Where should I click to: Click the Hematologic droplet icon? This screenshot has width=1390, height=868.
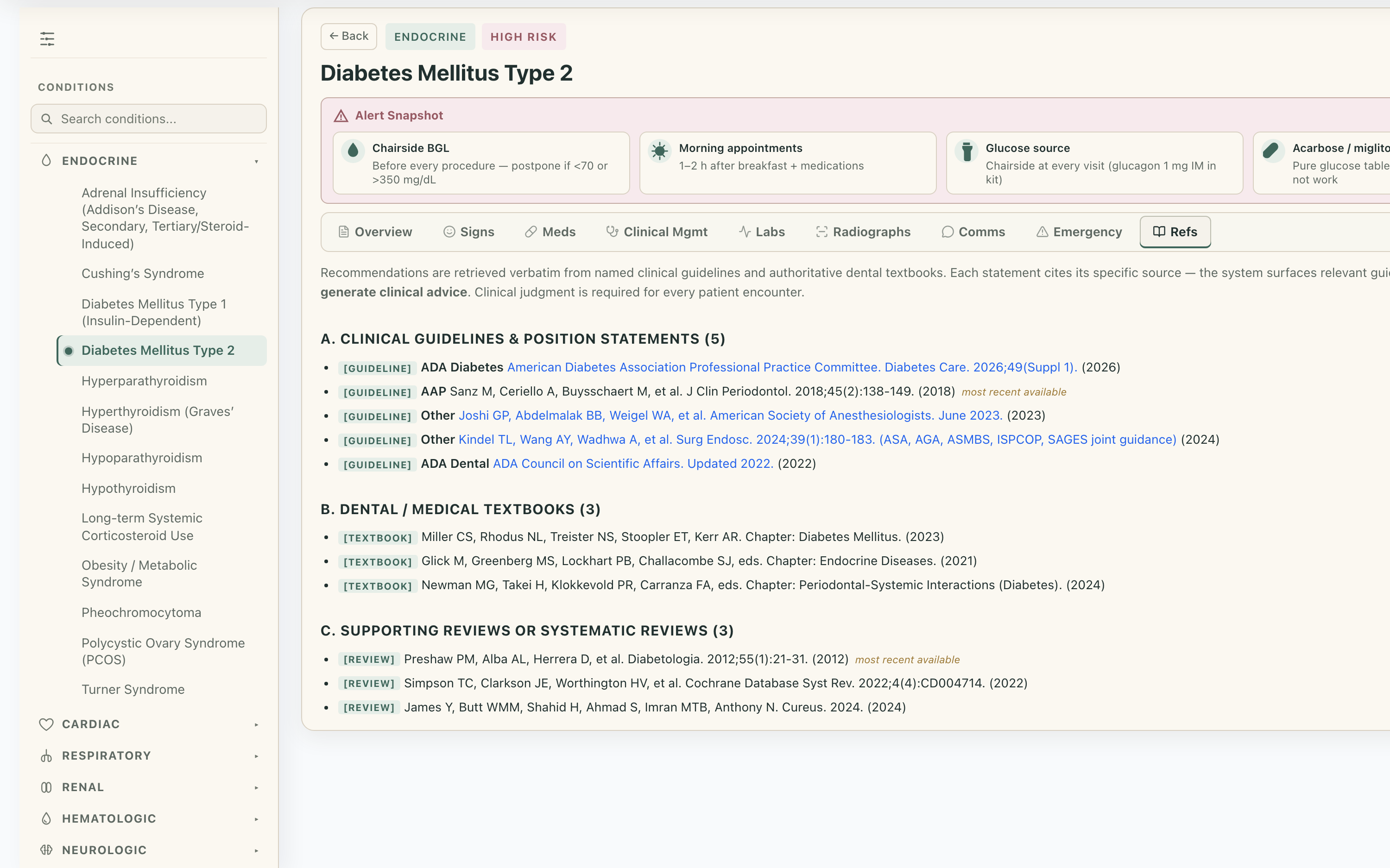click(x=46, y=818)
